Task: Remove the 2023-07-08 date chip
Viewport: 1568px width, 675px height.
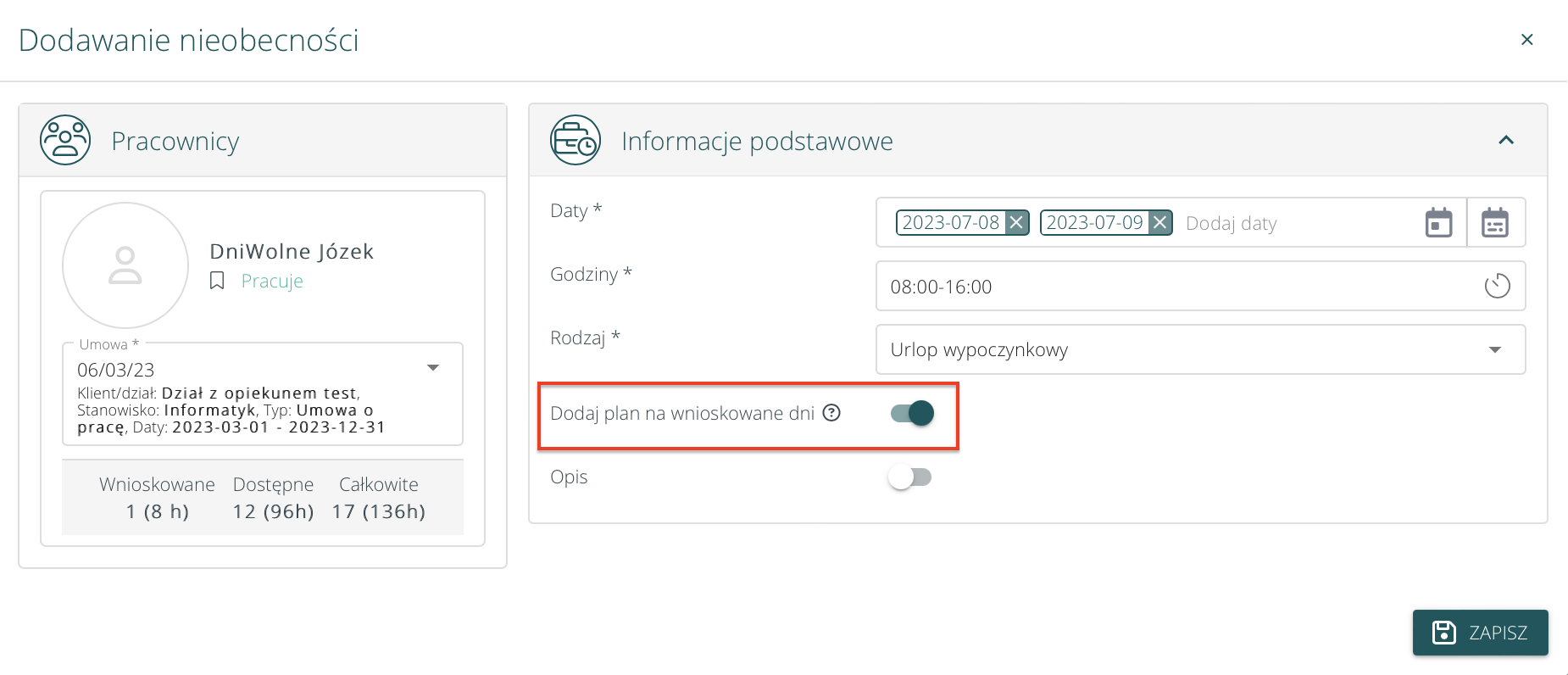Action: tap(1017, 222)
